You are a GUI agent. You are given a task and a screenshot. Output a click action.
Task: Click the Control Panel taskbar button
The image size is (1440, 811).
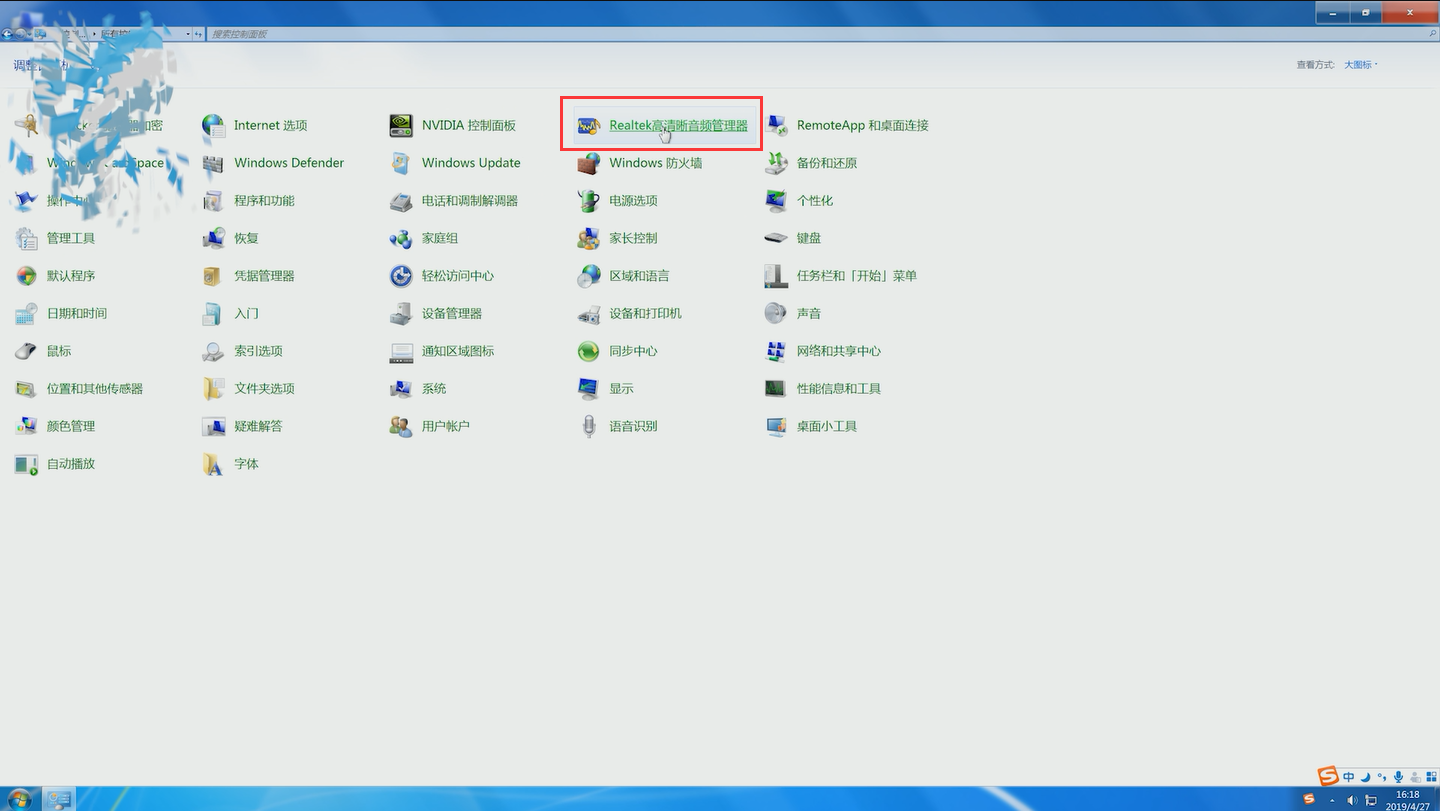[x=60, y=799]
